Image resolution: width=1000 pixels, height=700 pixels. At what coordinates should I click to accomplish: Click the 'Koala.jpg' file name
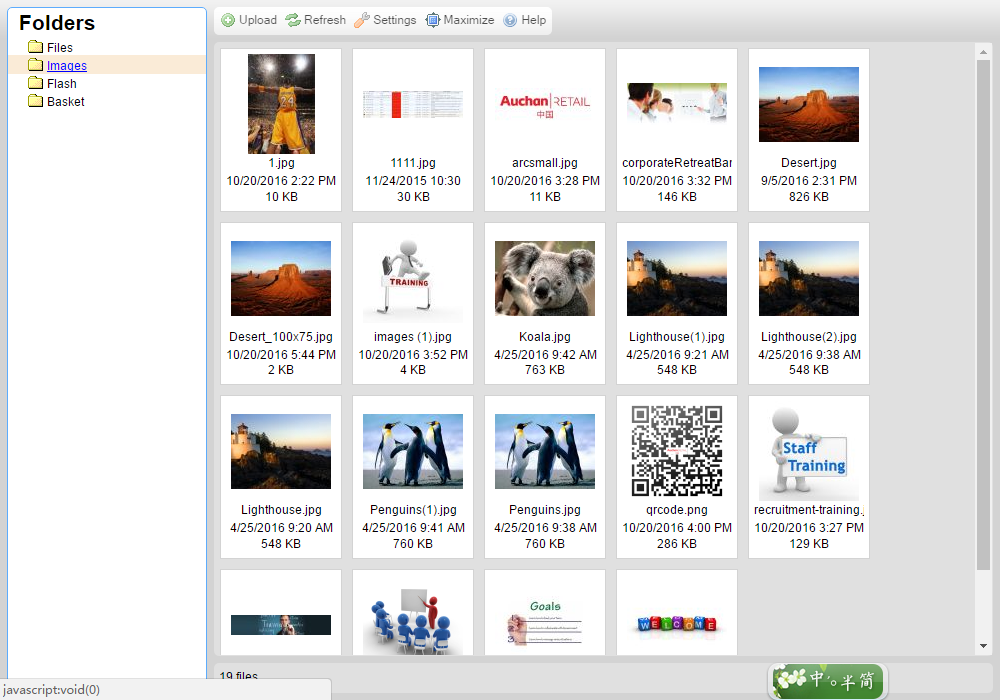pos(545,337)
